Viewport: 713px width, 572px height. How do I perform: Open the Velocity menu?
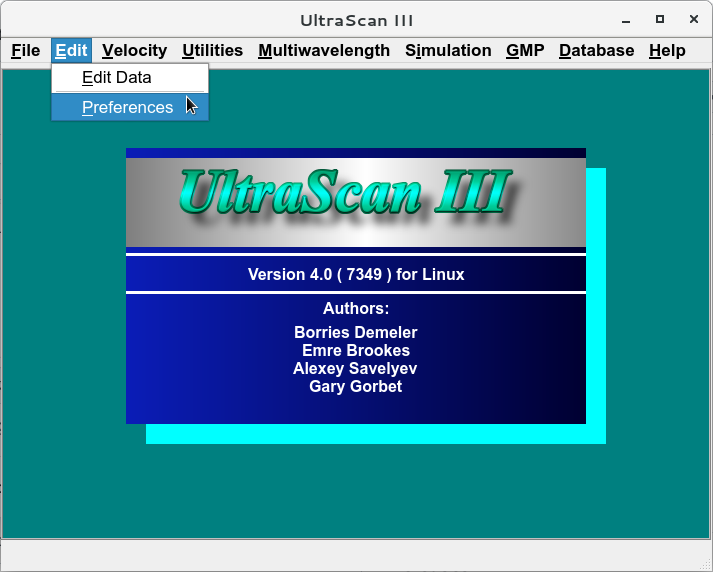[x=135, y=50]
